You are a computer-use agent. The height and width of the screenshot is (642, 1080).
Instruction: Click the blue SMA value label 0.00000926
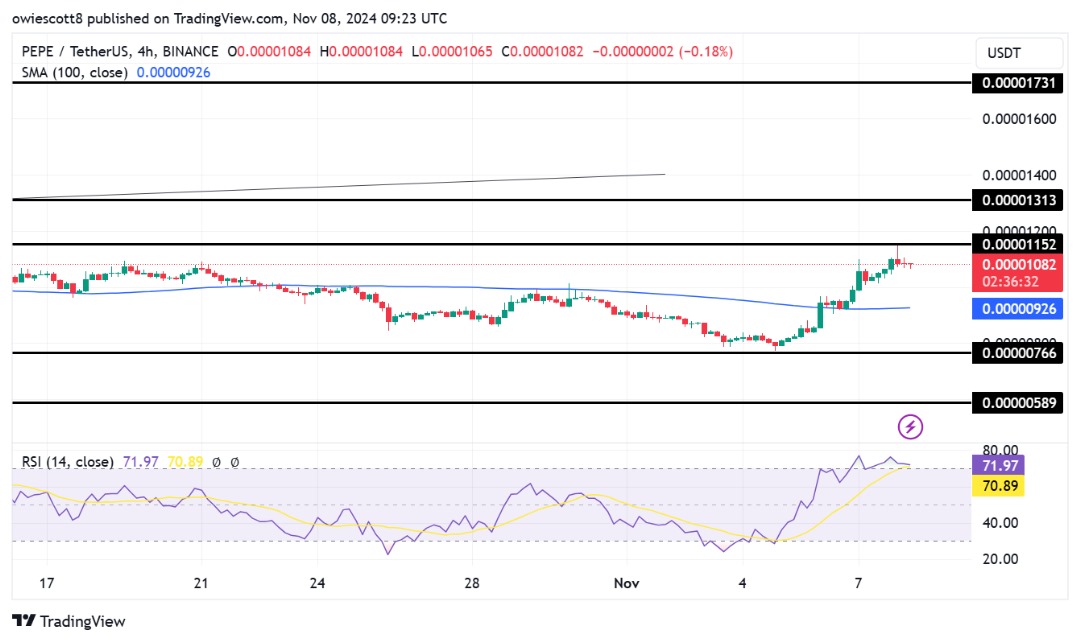1019,309
